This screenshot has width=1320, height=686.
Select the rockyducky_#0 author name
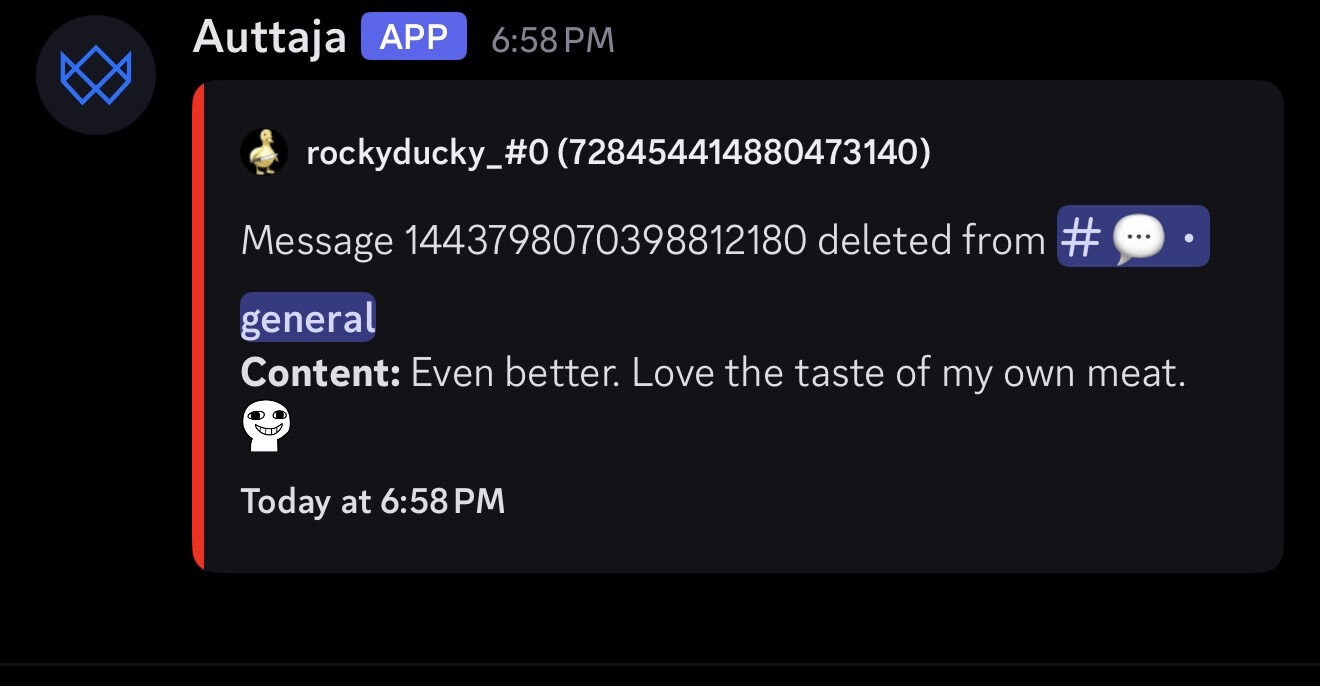427,153
